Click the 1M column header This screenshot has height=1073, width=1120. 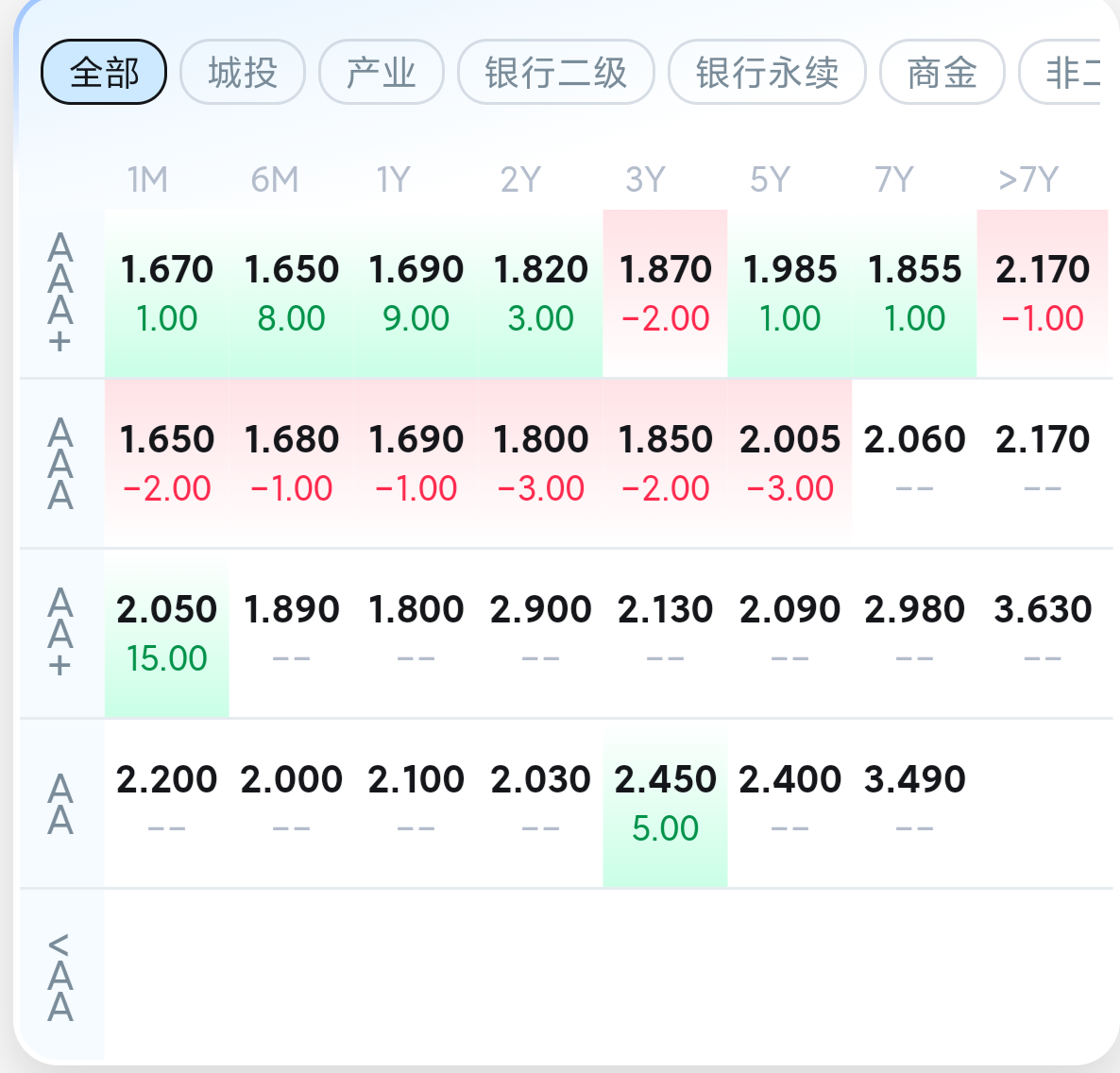[x=148, y=179]
